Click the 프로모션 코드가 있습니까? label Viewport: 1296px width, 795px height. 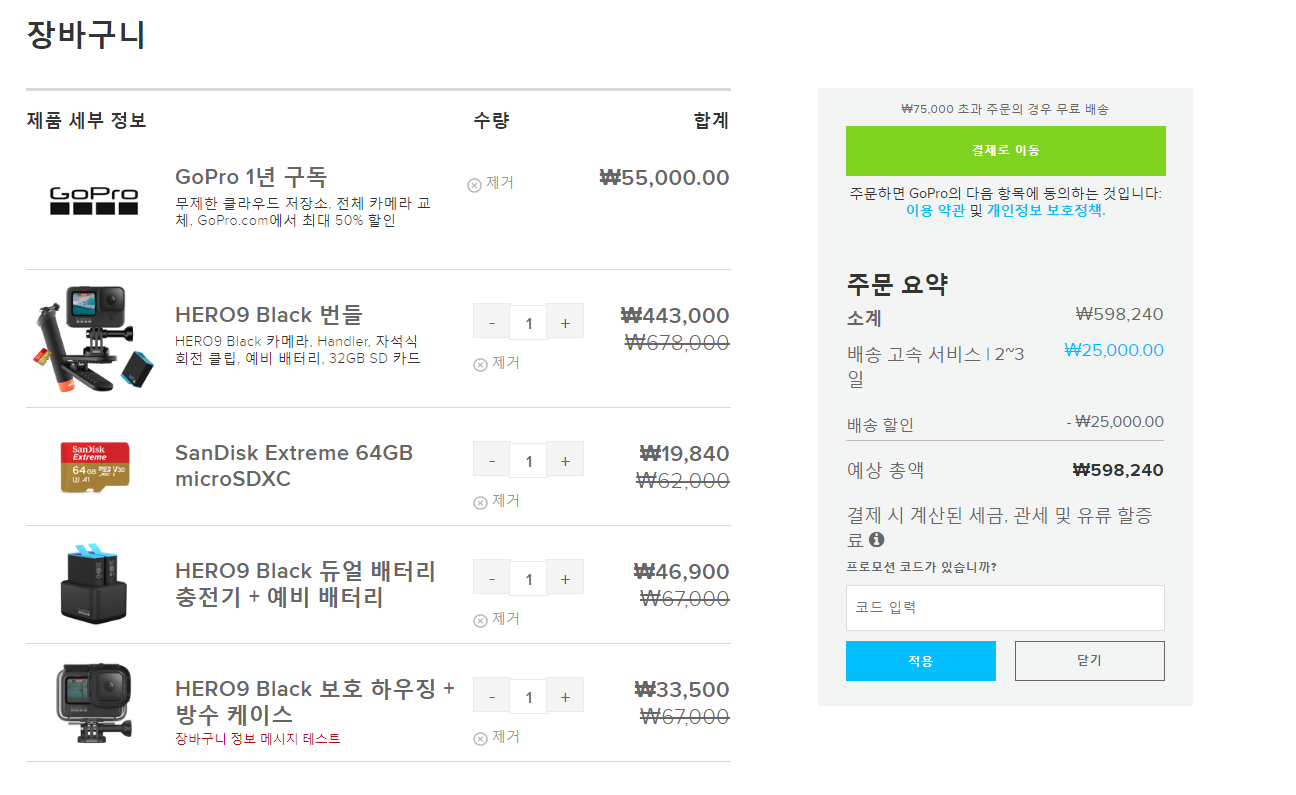coord(921,568)
